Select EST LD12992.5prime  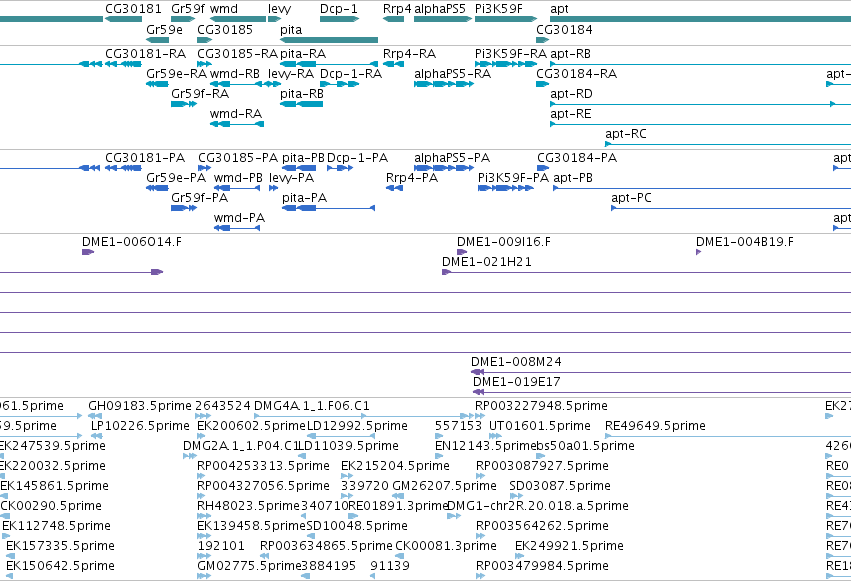click(x=357, y=426)
